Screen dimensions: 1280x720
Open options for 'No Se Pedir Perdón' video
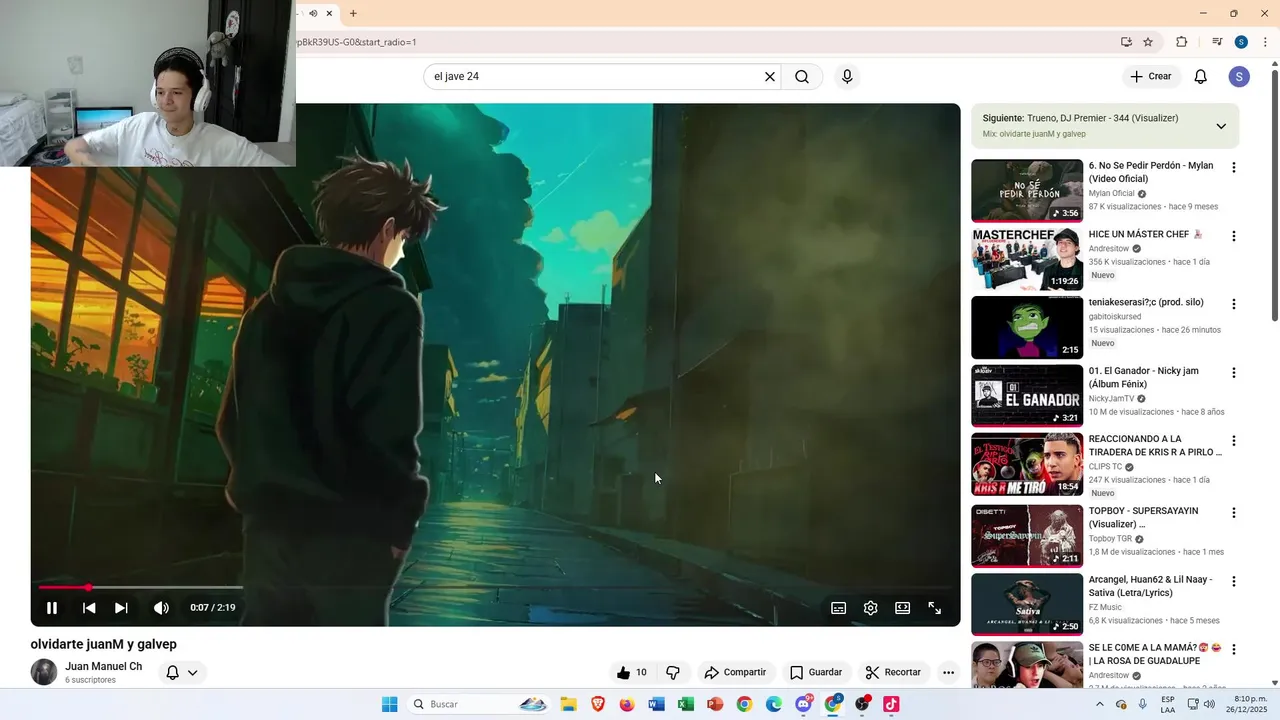pos(1234,168)
